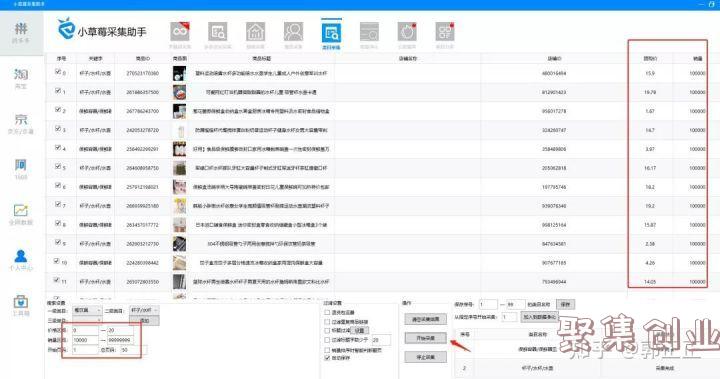
Task: Click the product thumbnail in row 1
Action: click(x=180, y=92)
